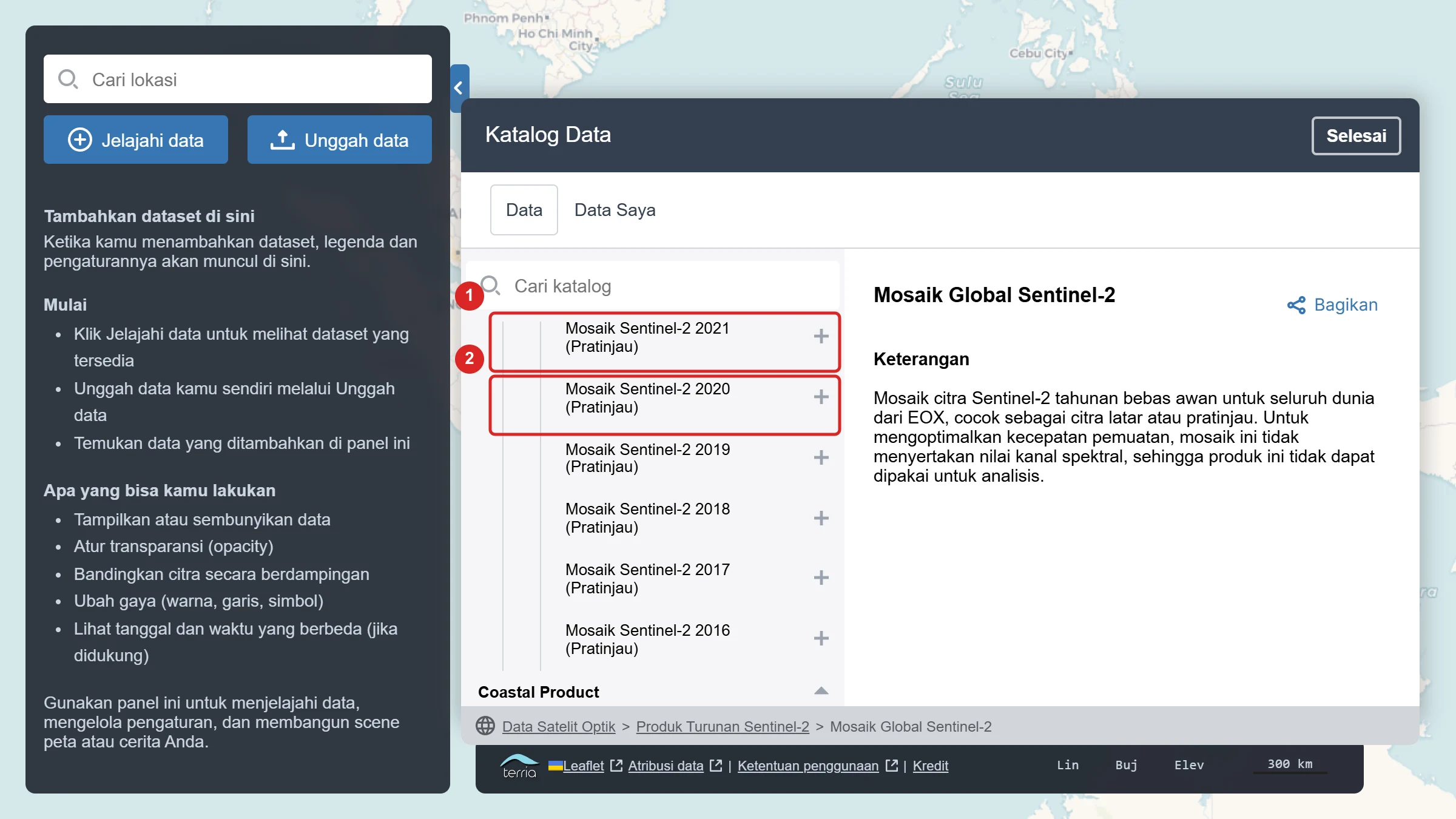Click the Katalog Data title
Viewport: 1456px width, 819px height.
pyautogui.click(x=548, y=135)
